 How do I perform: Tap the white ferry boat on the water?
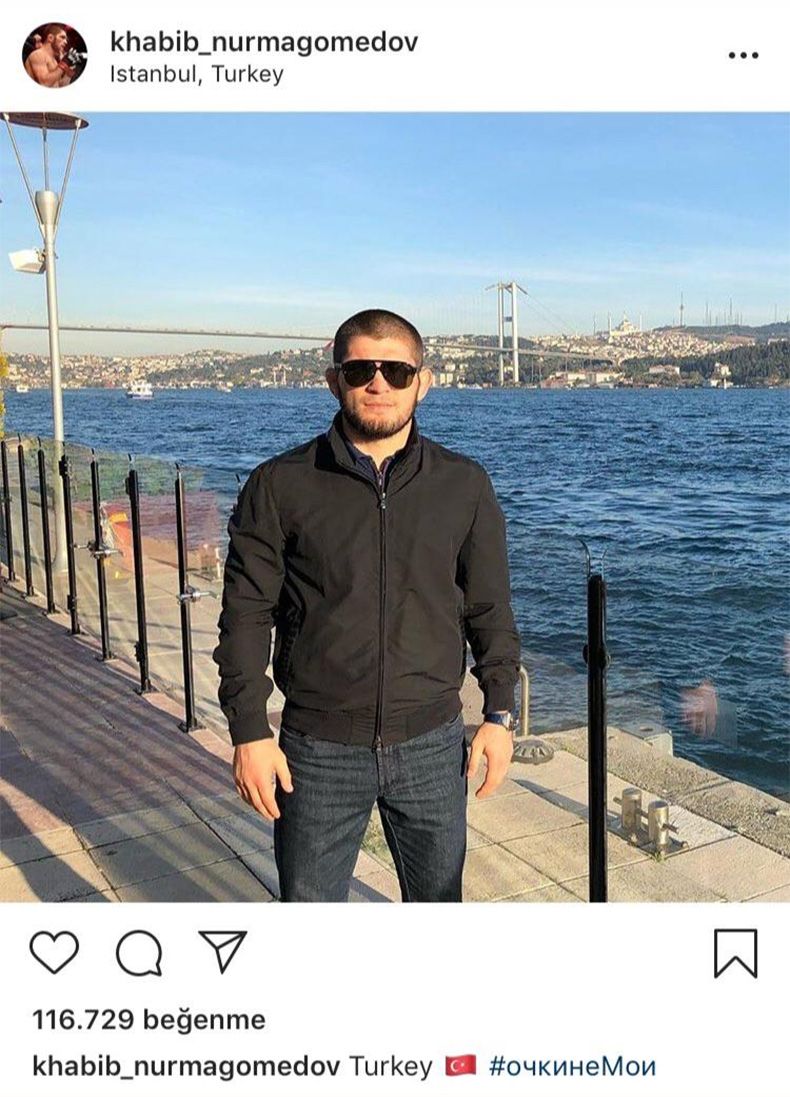(x=139, y=389)
